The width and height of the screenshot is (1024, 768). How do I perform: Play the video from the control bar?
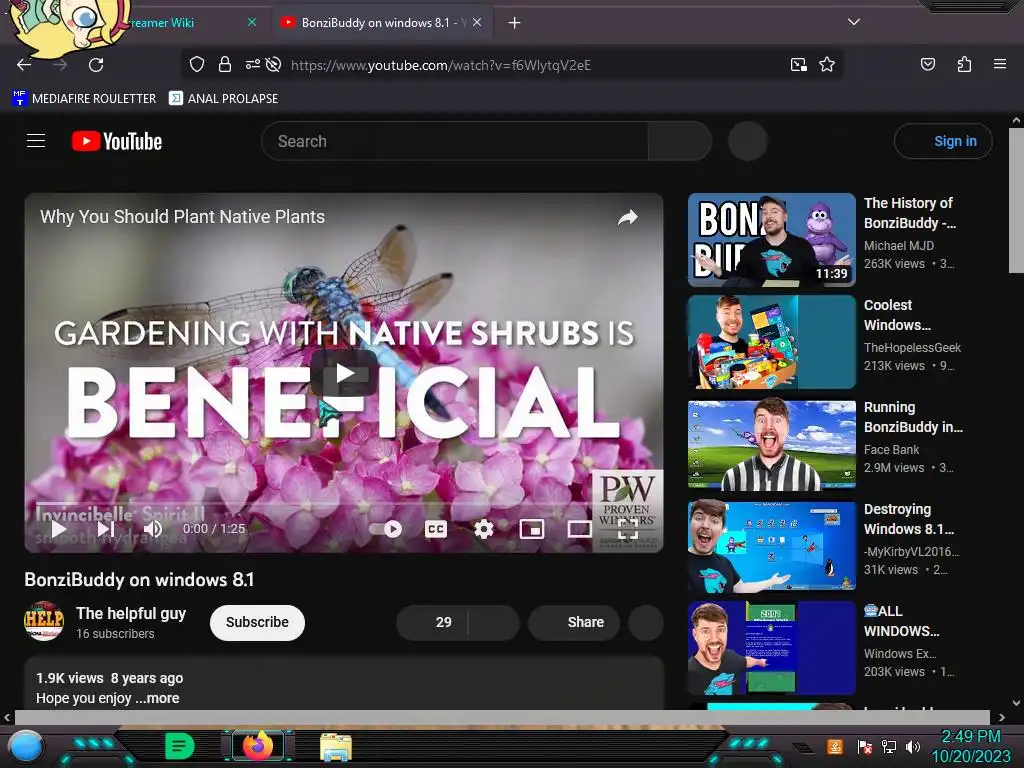(x=58, y=529)
